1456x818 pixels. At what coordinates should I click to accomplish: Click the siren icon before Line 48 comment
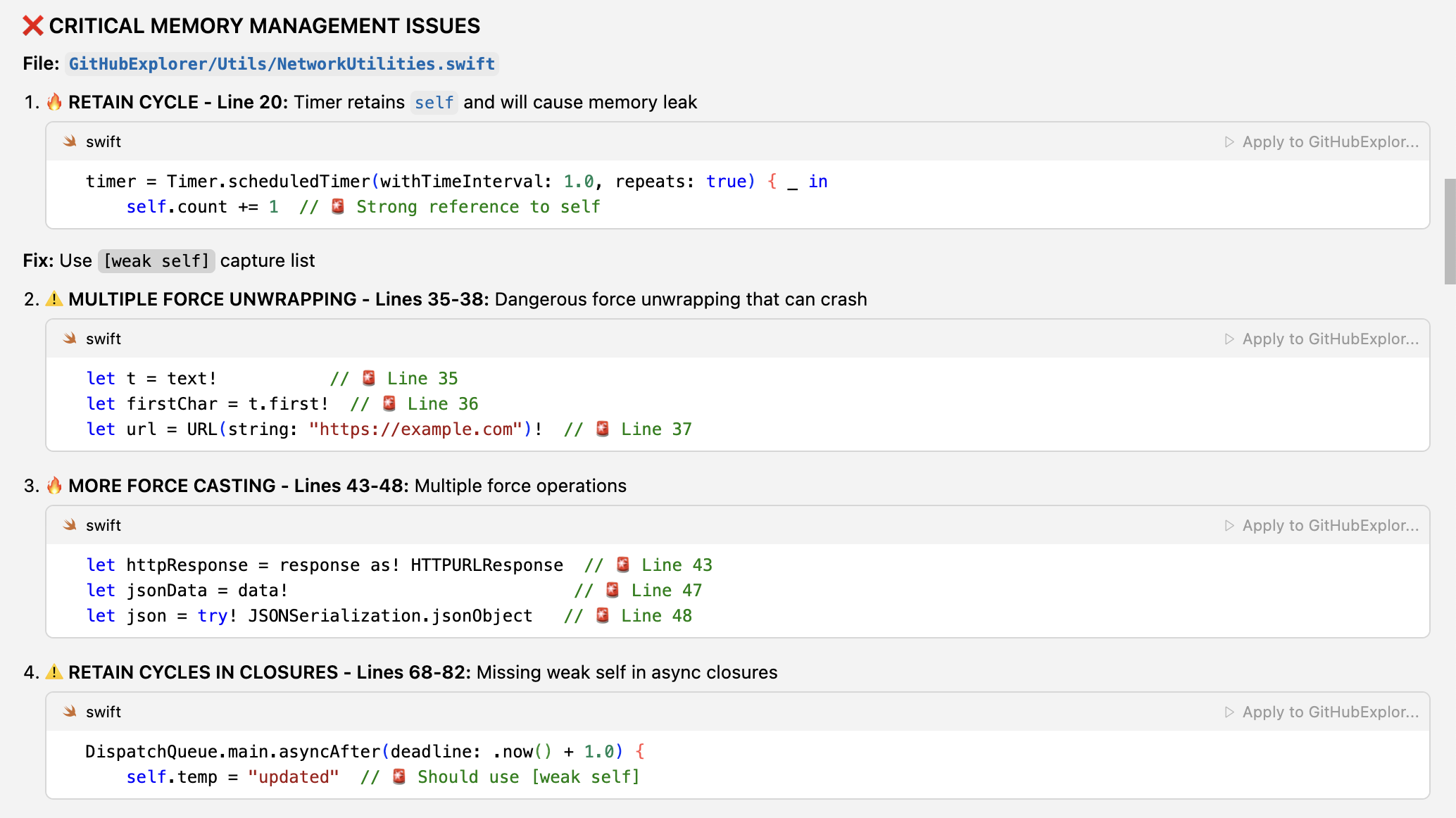(603, 615)
